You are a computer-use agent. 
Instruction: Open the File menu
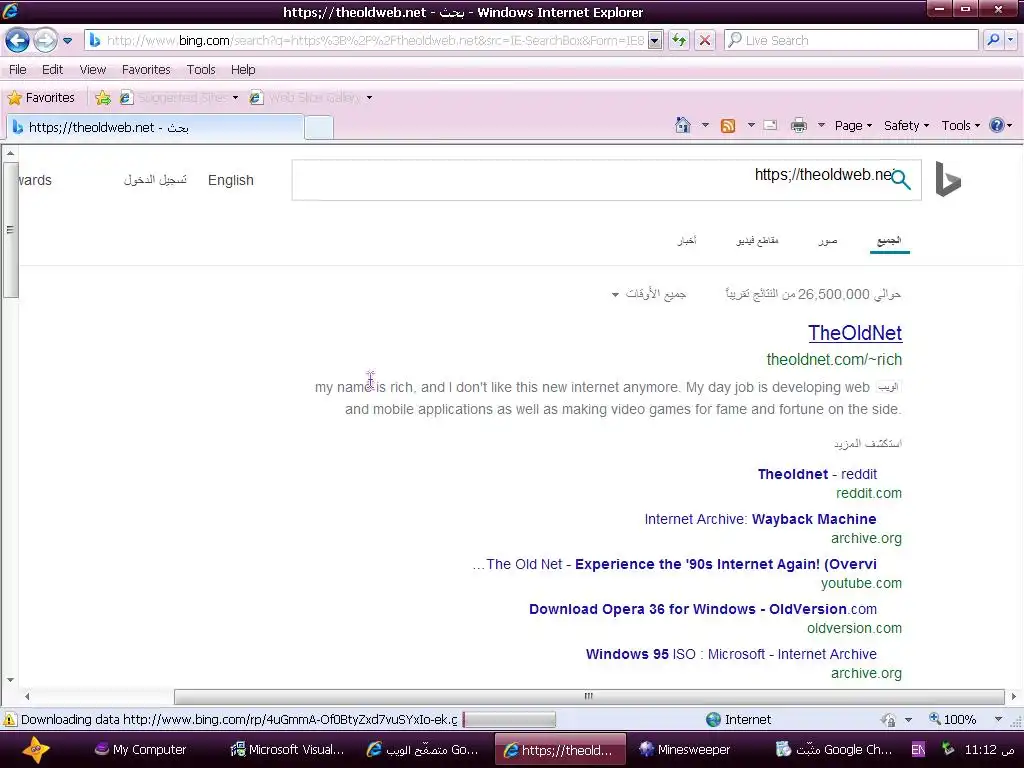18,69
